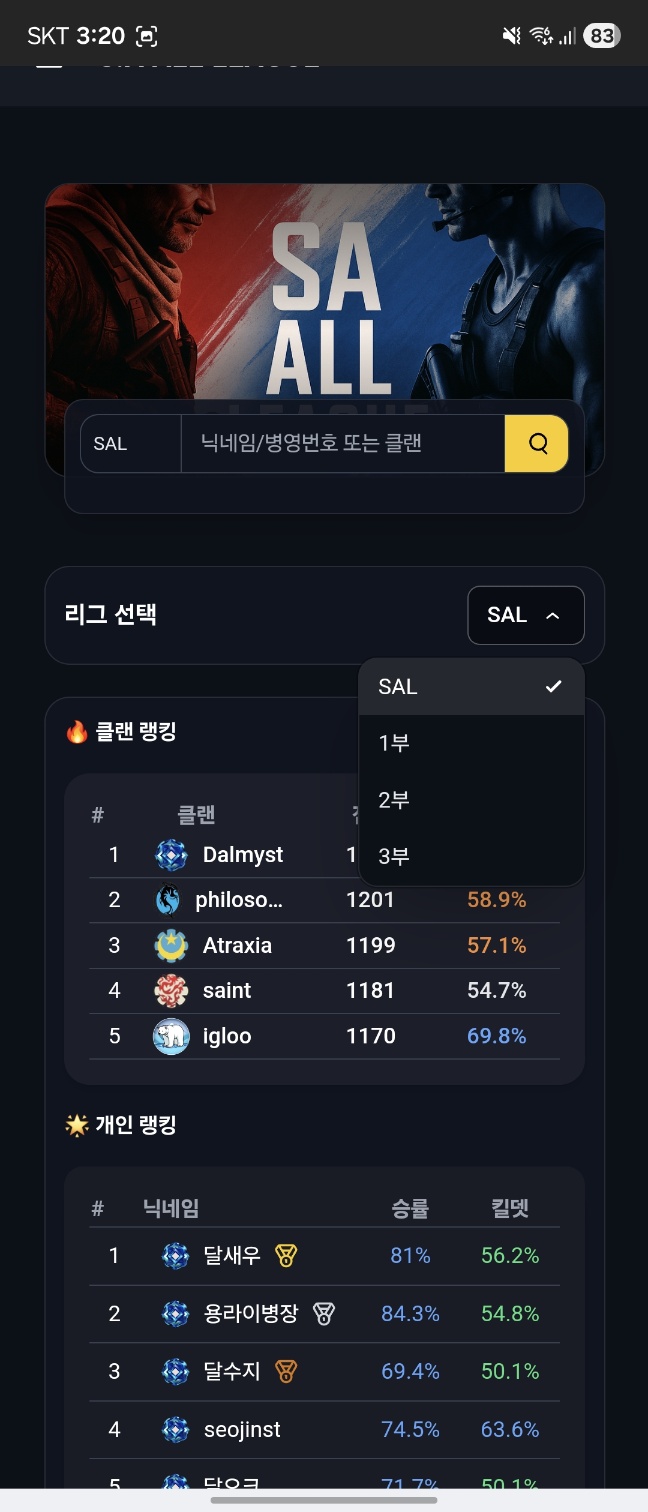
Task: Tap the bronze medal beside 달수지
Action: 286,1371
